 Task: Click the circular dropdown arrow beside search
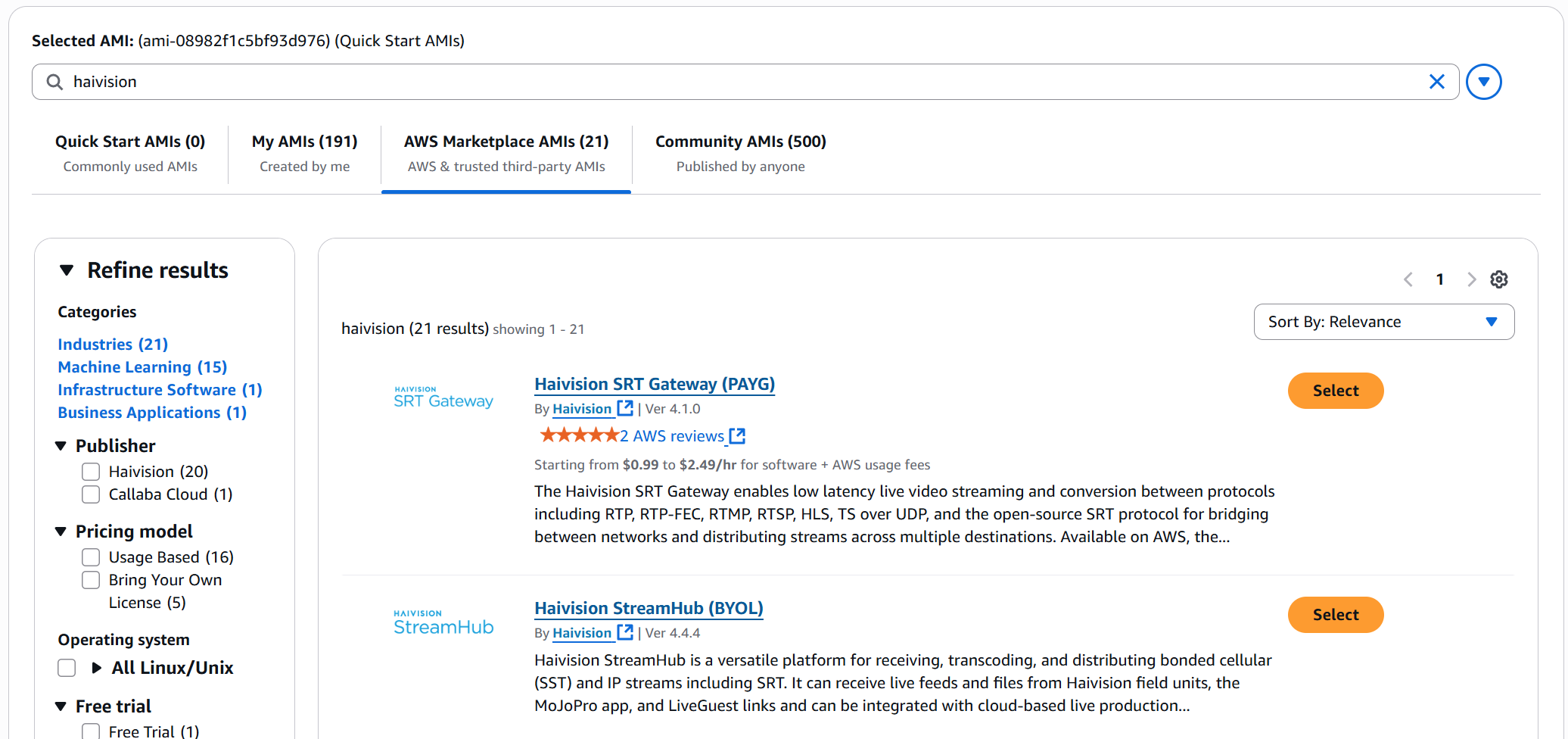coord(1483,82)
